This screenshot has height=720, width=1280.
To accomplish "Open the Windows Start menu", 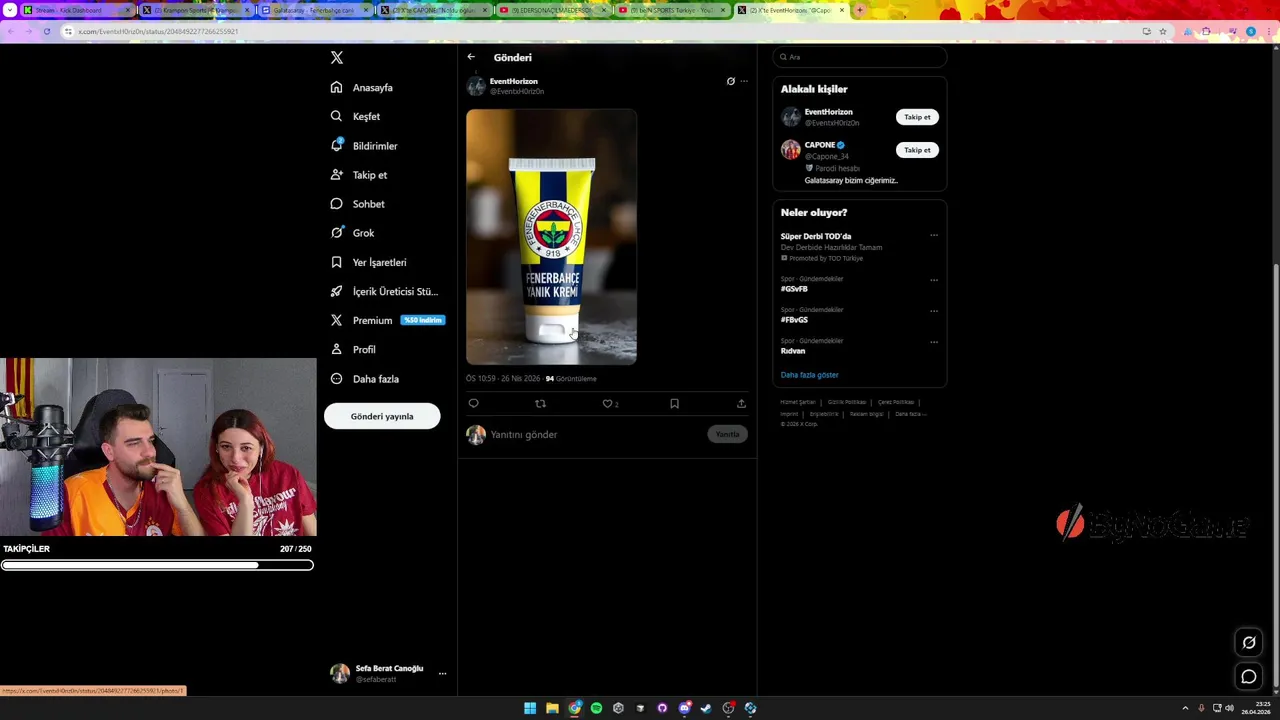I will (x=530, y=708).
